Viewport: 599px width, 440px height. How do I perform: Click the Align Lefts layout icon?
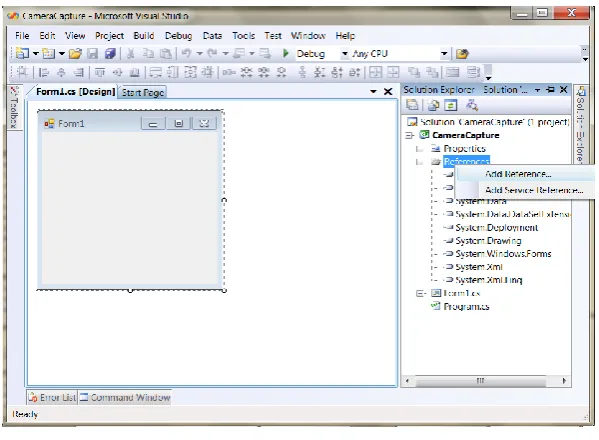coord(44,72)
